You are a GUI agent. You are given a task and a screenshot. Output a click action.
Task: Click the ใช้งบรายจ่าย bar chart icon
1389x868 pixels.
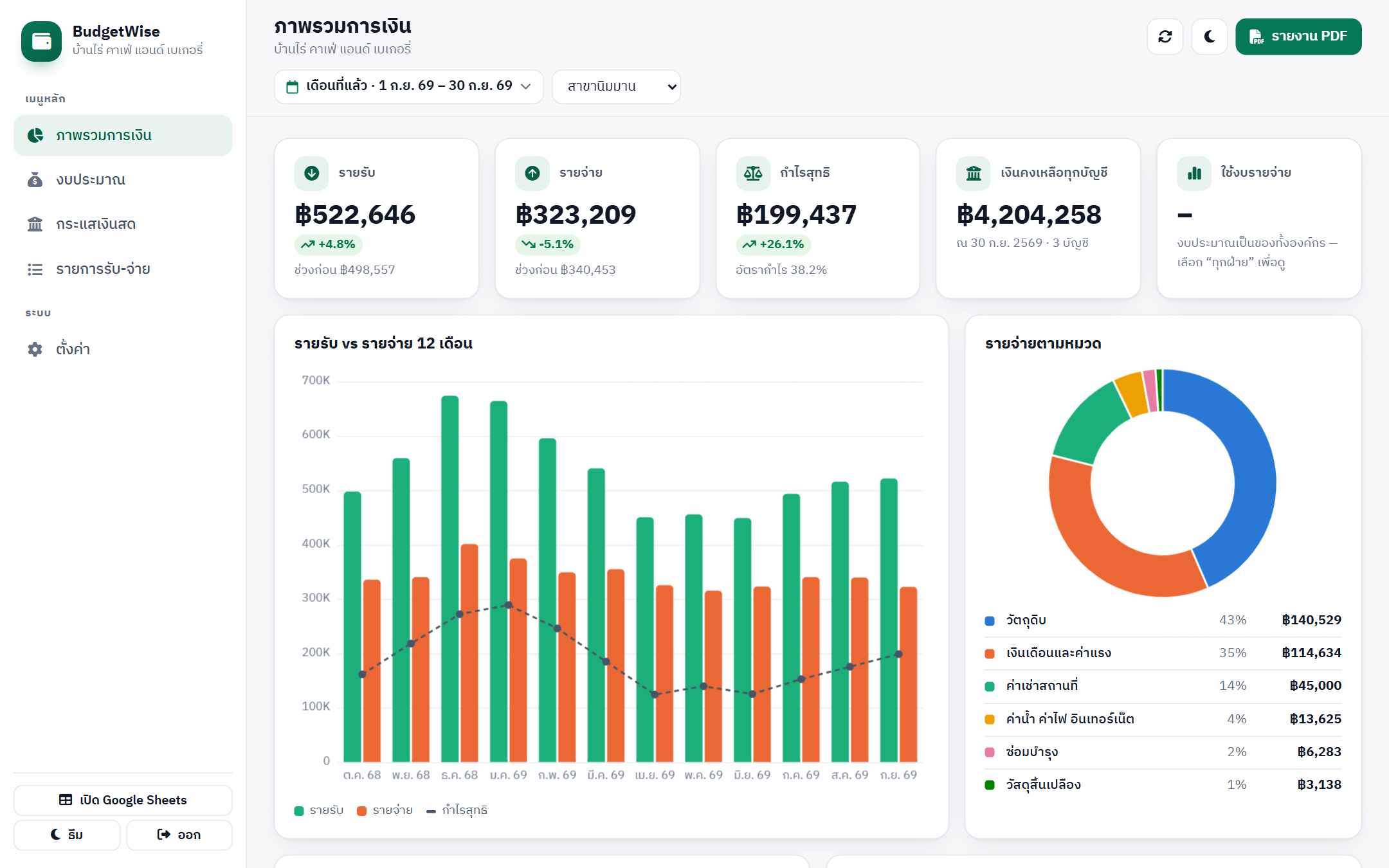[x=1194, y=173]
